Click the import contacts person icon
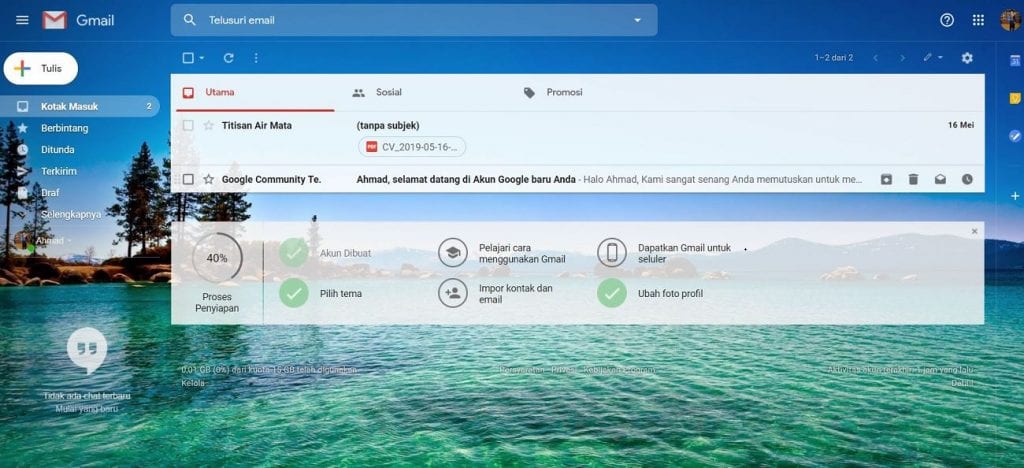 [x=453, y=293]
